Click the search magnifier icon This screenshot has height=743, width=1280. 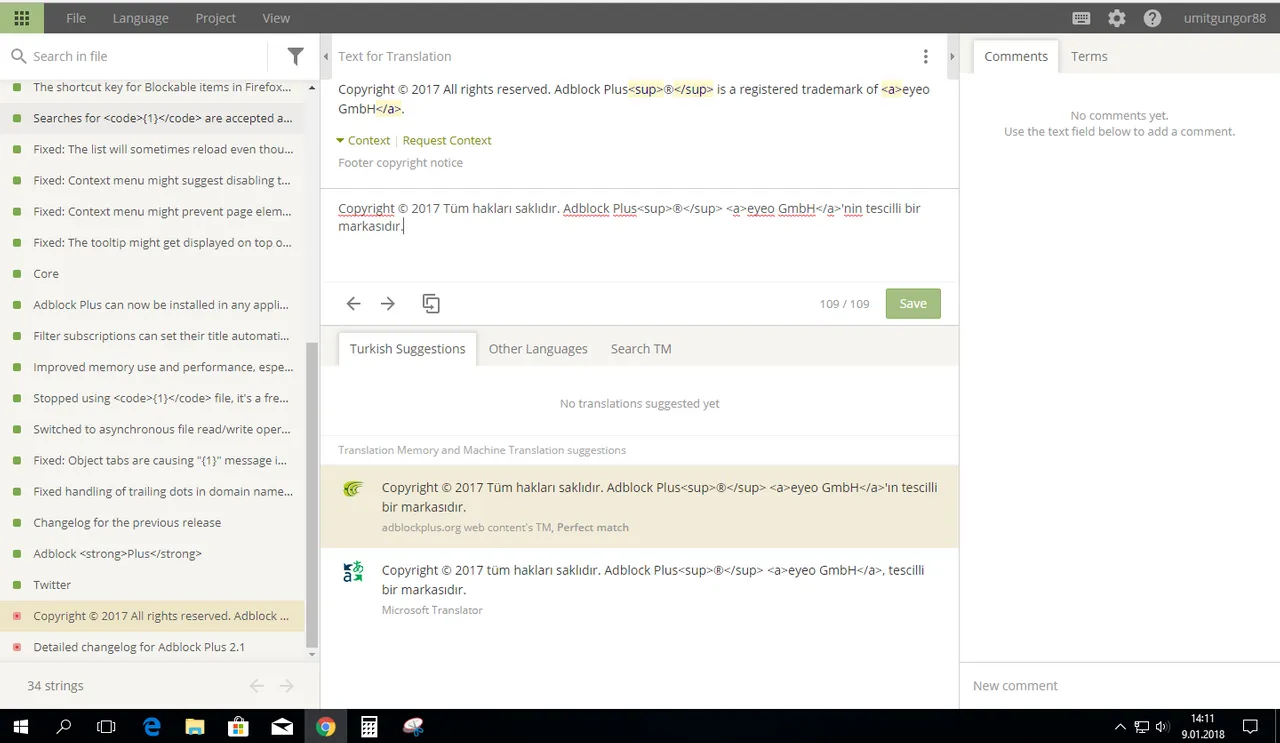(18, 56)
